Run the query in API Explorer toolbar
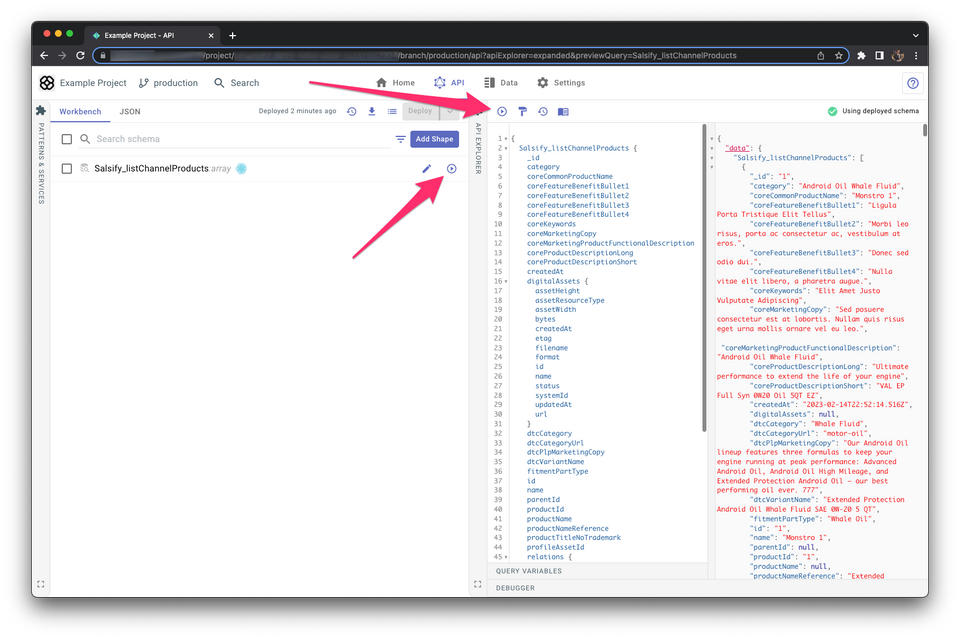 502,112
